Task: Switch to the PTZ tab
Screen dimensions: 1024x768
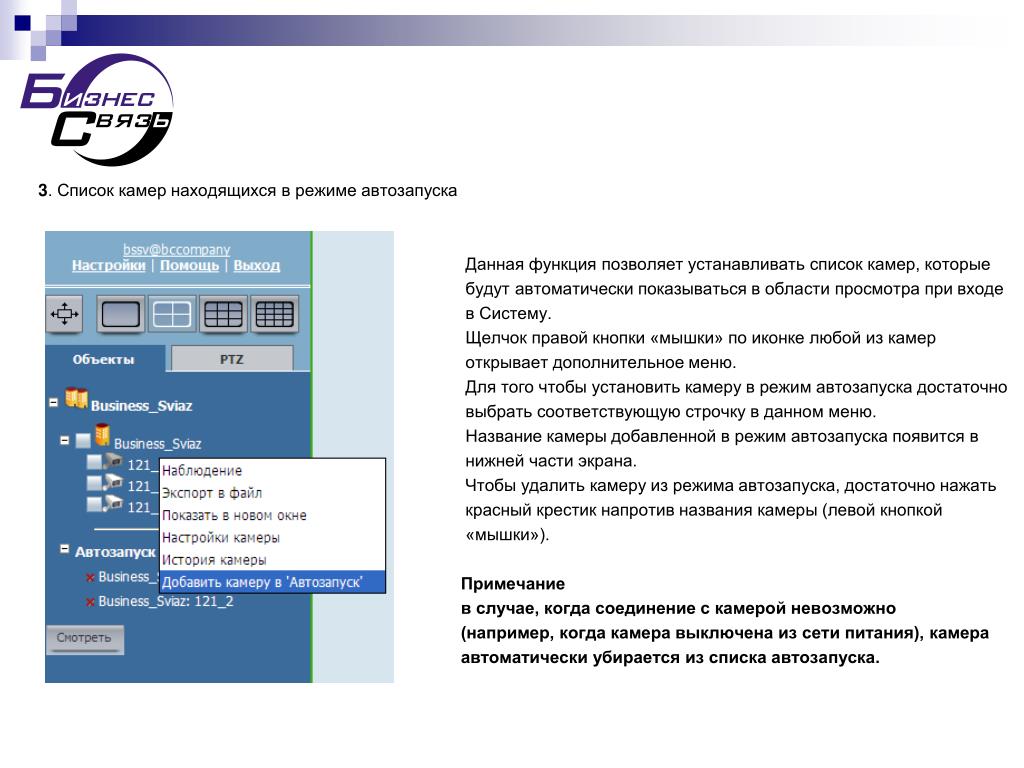Action: (232, 359)
